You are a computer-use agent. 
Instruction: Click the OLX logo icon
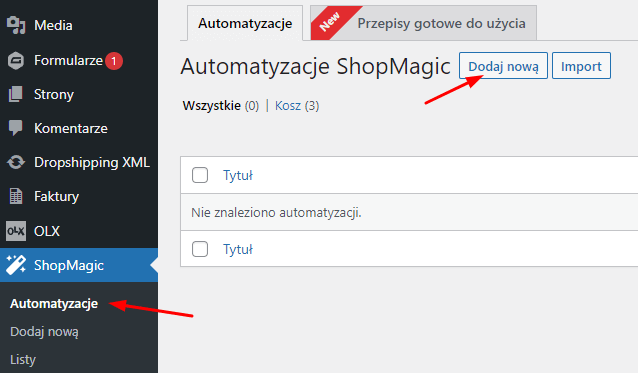coord(16,231)
